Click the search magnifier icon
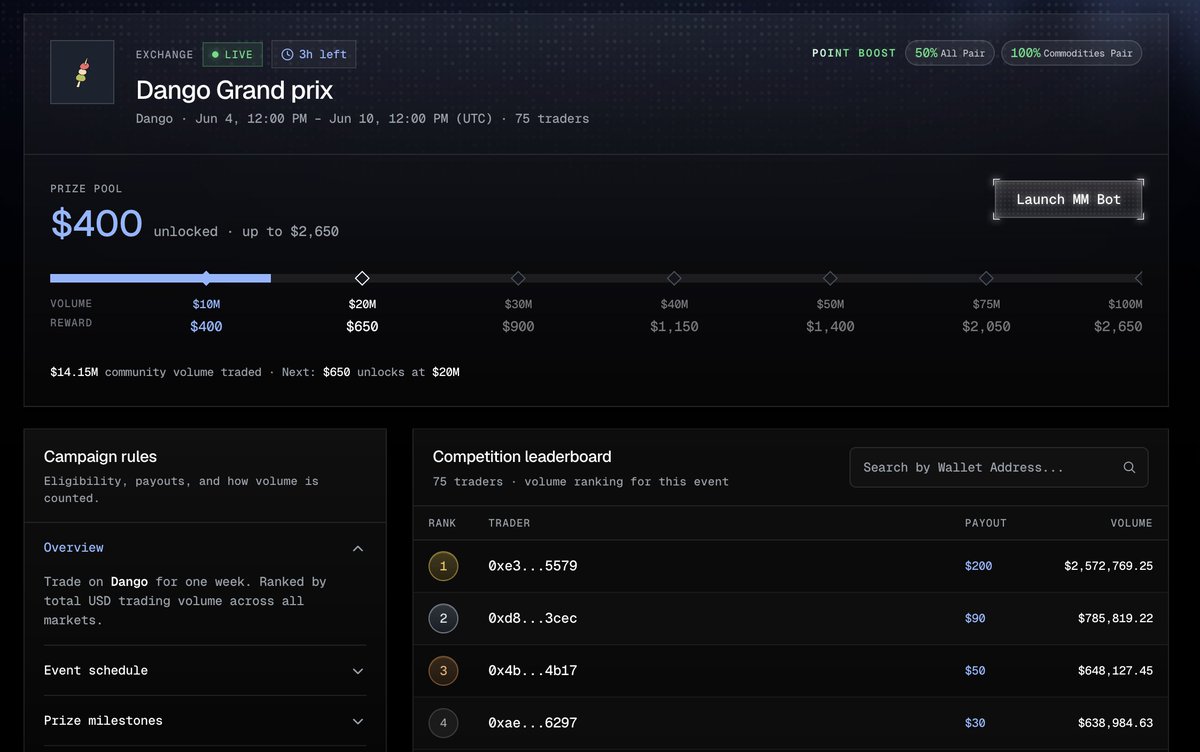This screenshot has height=752, width=1200. coord(1129,467)
